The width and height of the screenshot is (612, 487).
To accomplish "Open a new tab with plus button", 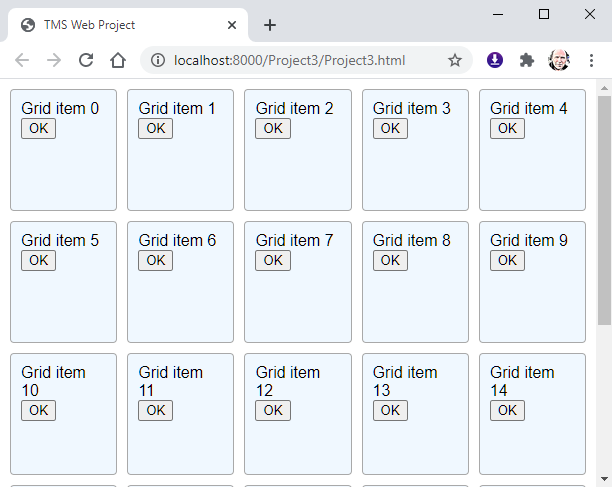I will click(270, 25).
